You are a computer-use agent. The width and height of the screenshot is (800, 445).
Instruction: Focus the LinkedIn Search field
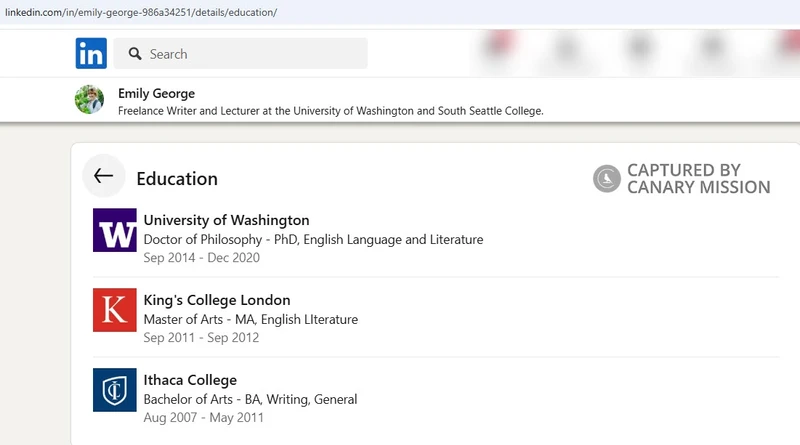pos(240,53)
